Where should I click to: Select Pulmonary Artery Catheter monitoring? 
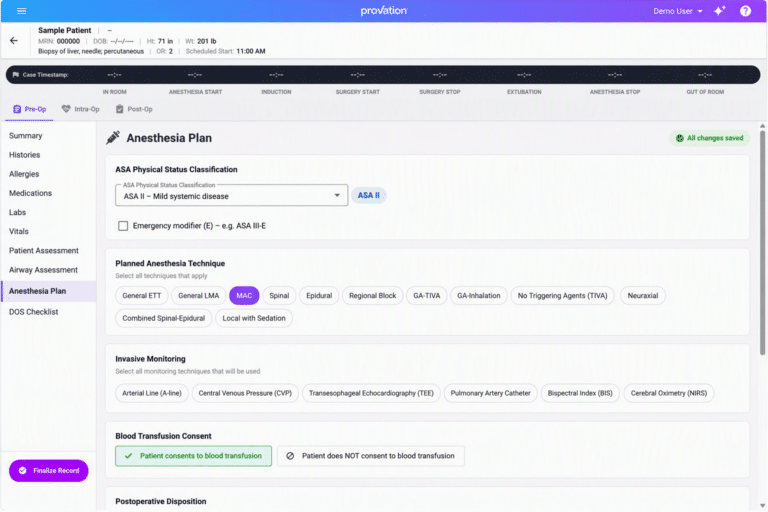coord(490,393)
